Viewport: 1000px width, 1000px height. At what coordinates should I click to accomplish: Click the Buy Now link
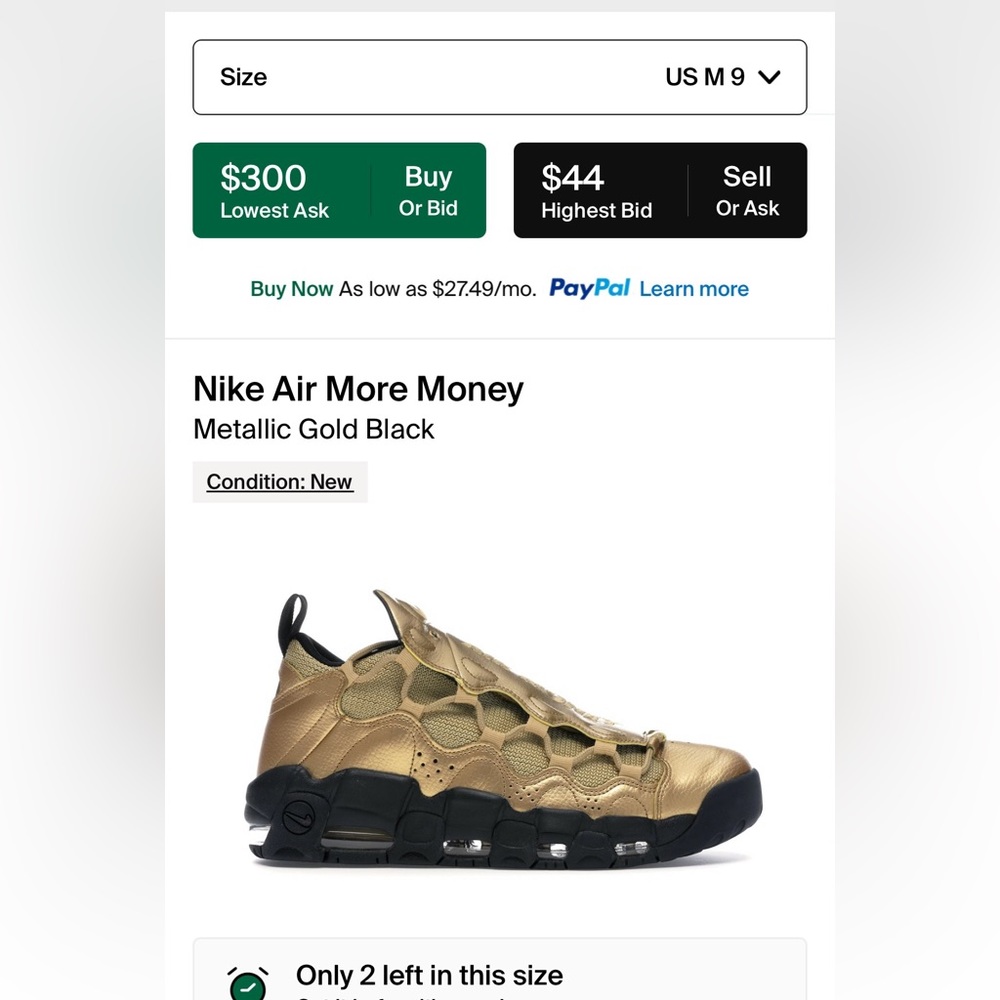(291, 288)
